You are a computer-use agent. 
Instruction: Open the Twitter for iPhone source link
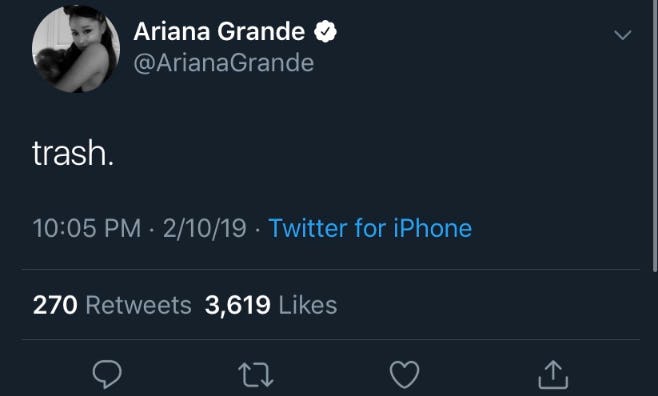370,228
